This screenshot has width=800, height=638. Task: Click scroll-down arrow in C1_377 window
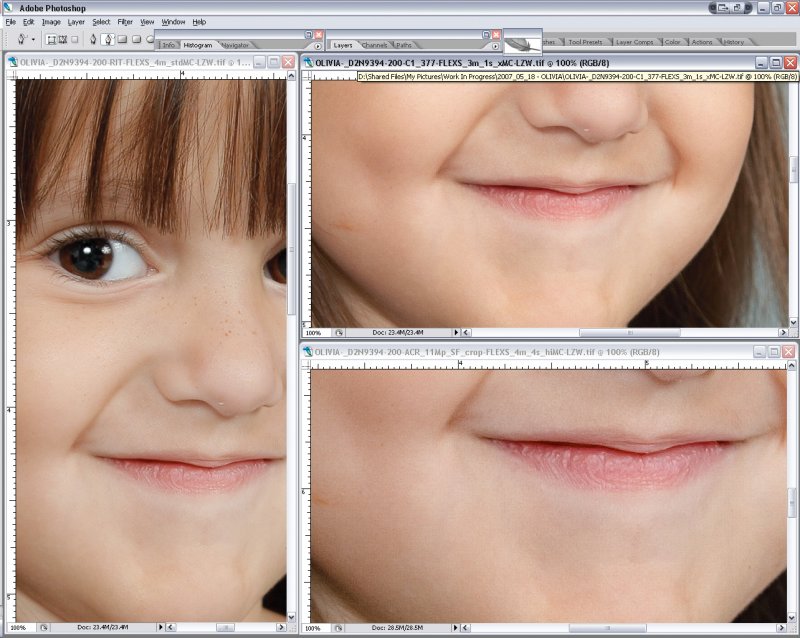pos(793,323)
